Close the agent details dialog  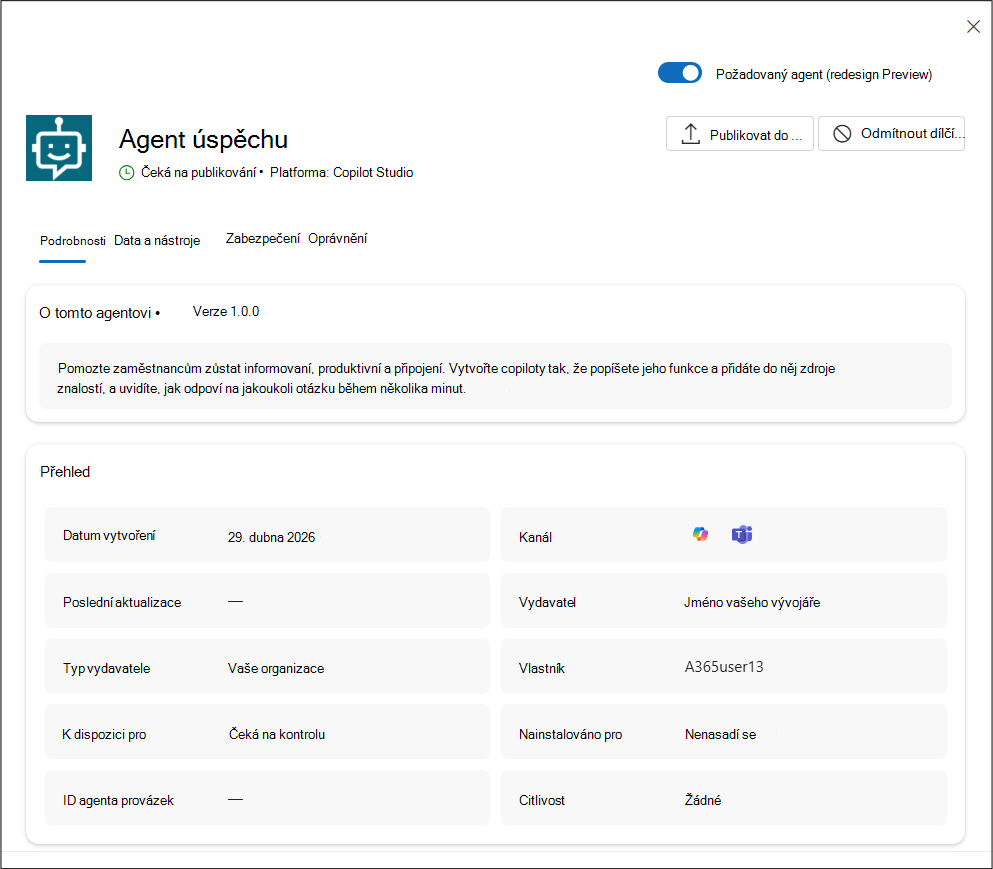tap(973, 27)
